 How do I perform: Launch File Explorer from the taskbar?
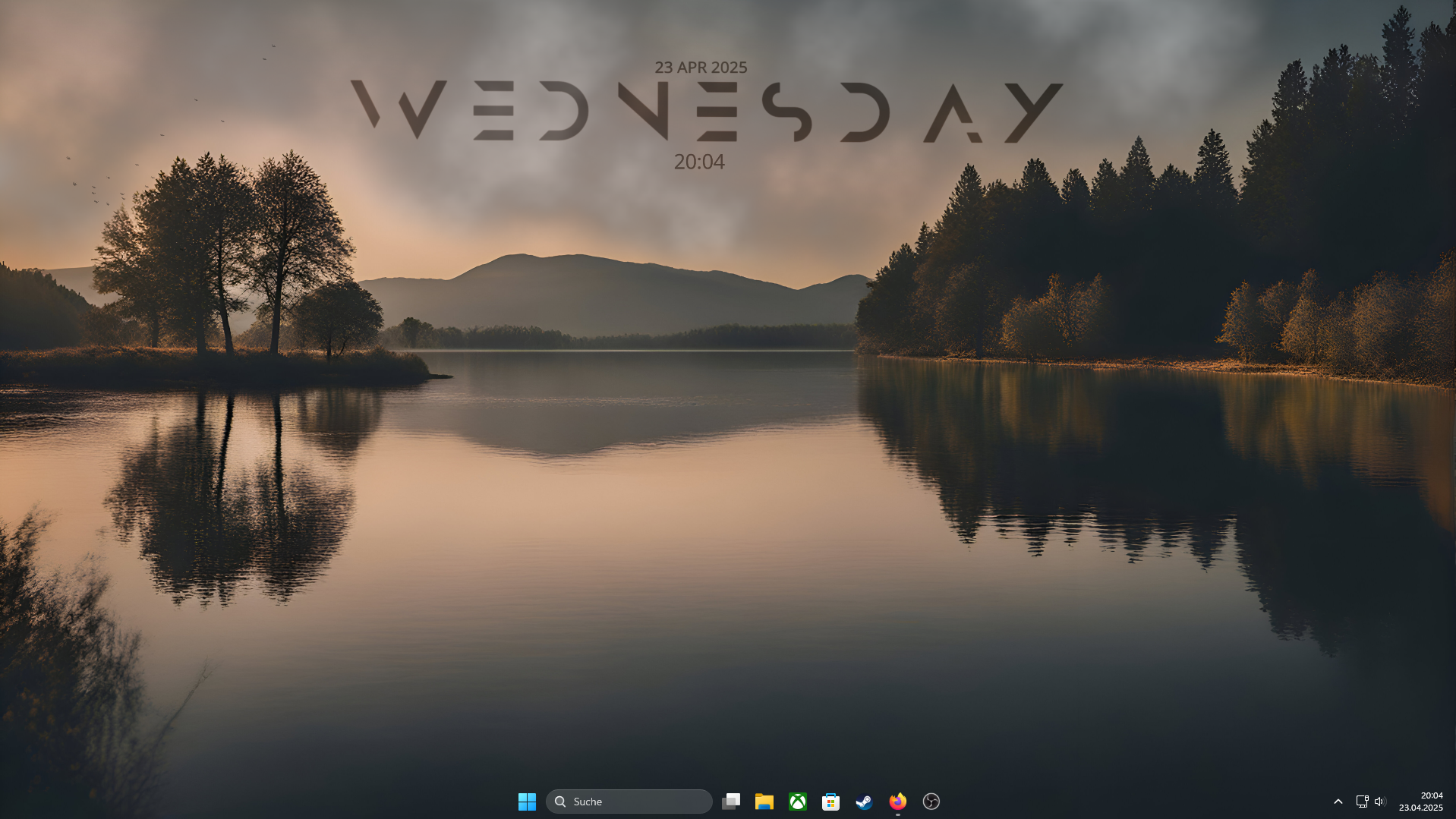point(764,802)
